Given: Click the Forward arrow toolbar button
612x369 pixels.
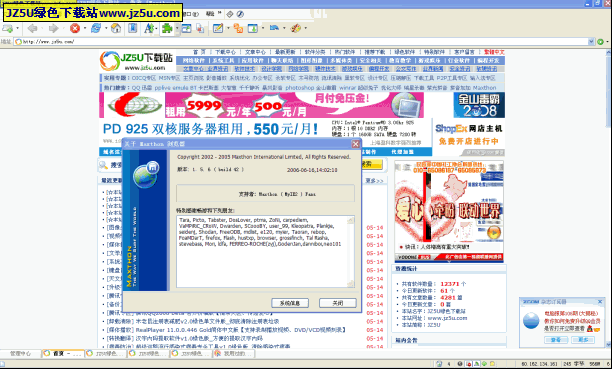Looking at the screenshot, I should pos(53,28).
